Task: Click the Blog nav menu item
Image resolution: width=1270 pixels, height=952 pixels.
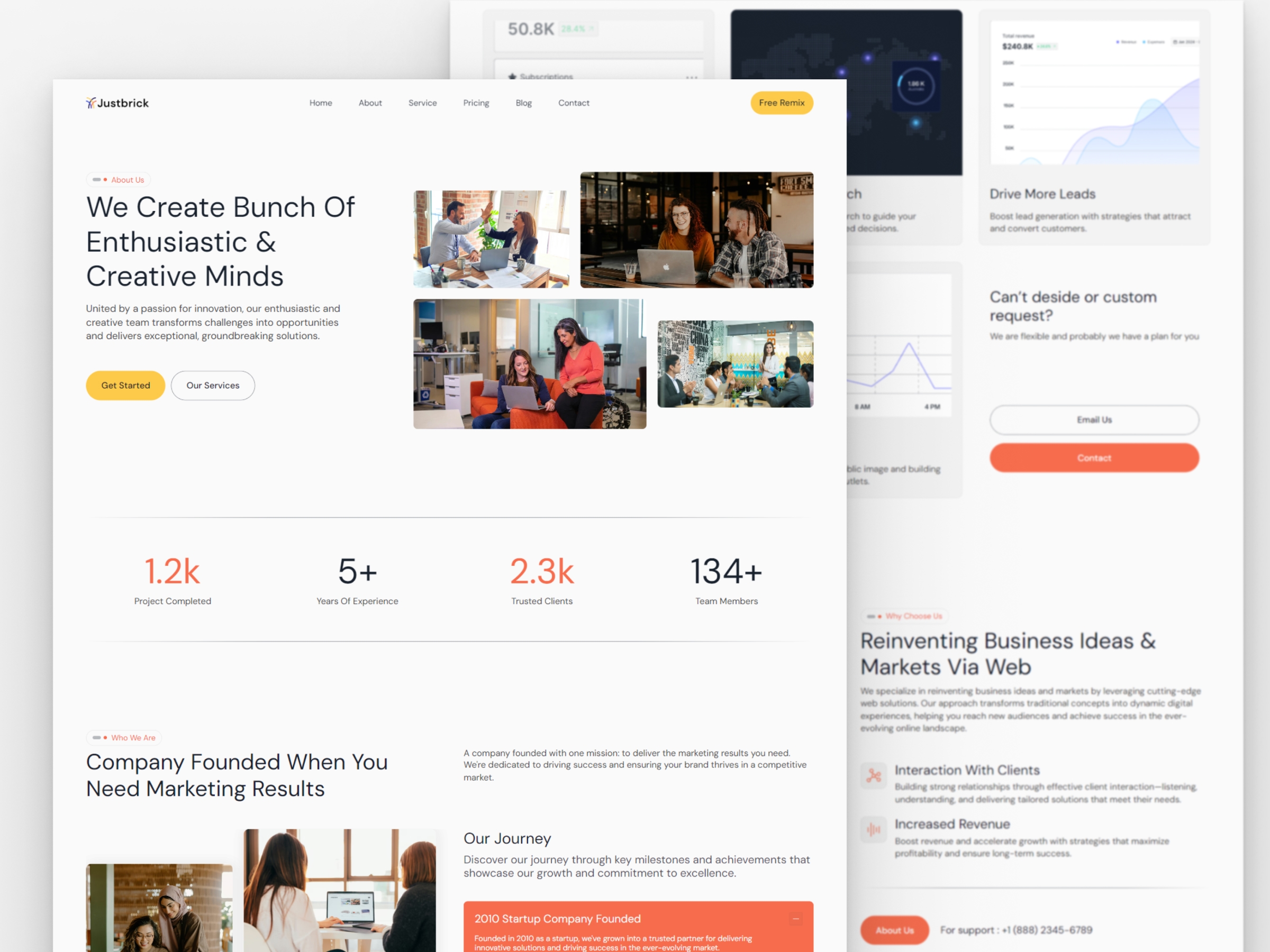Action: 523,103
